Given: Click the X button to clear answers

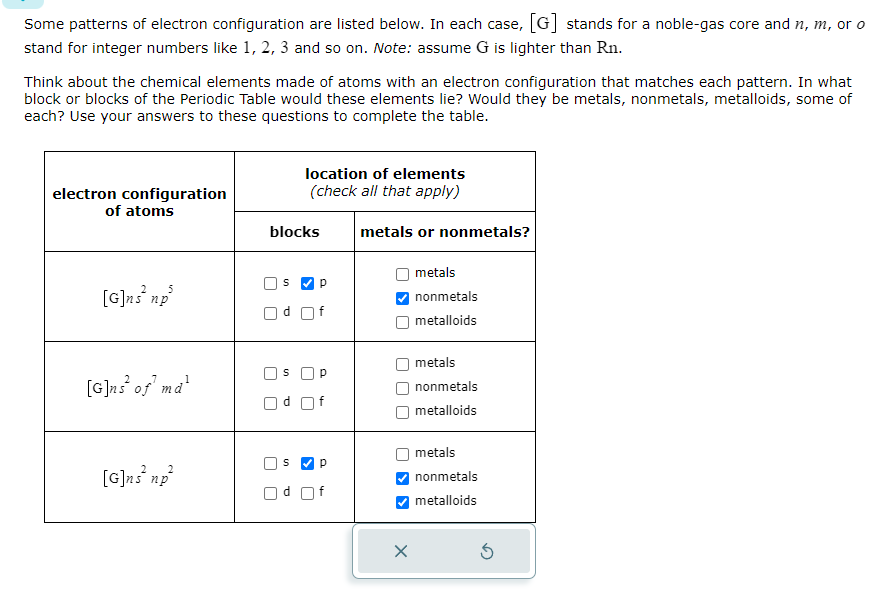Looking at the screenshot, I should point(403,551).
